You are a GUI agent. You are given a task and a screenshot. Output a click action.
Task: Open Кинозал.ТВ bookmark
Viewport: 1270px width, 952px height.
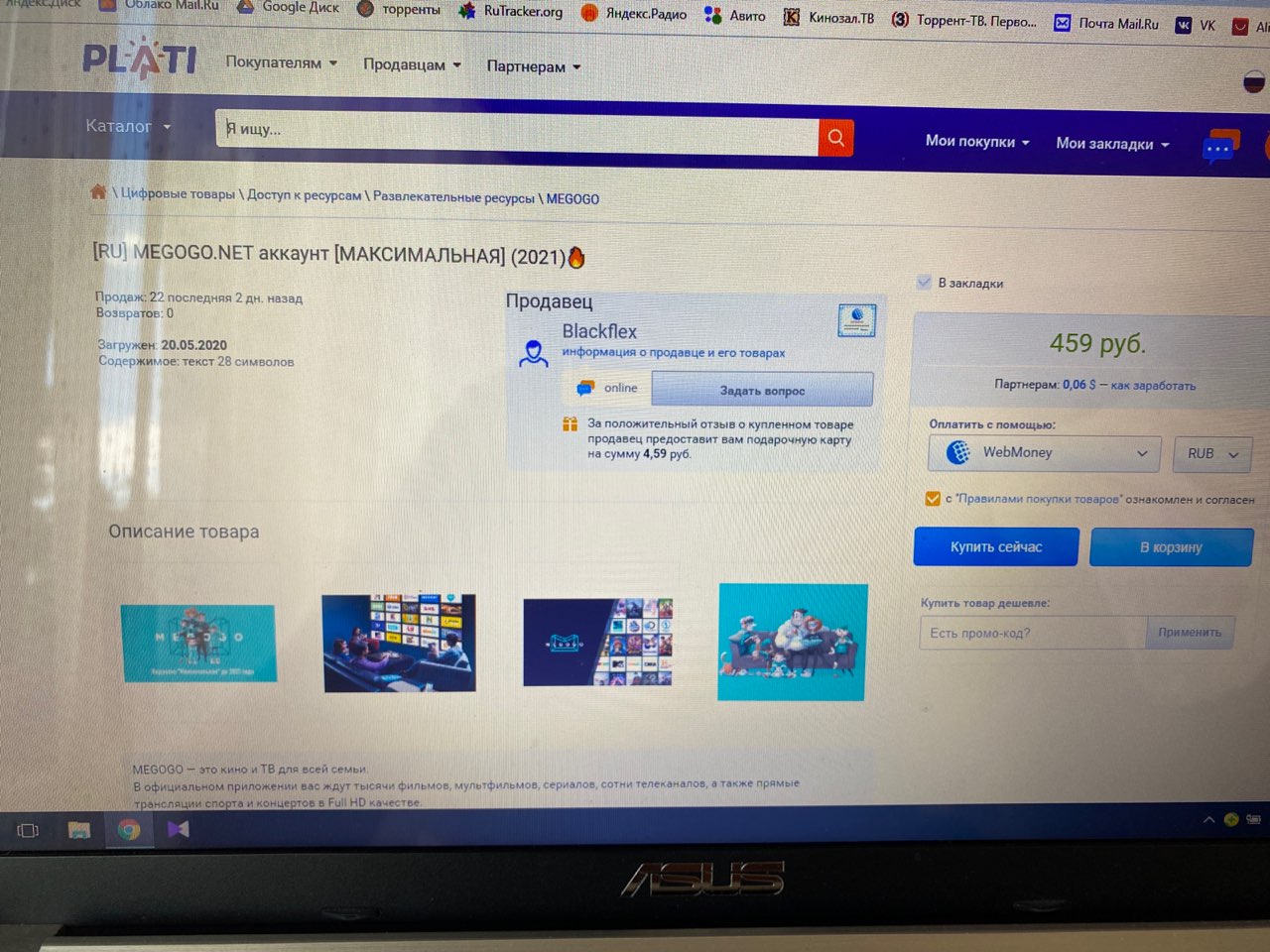click(x=829, y=18)
